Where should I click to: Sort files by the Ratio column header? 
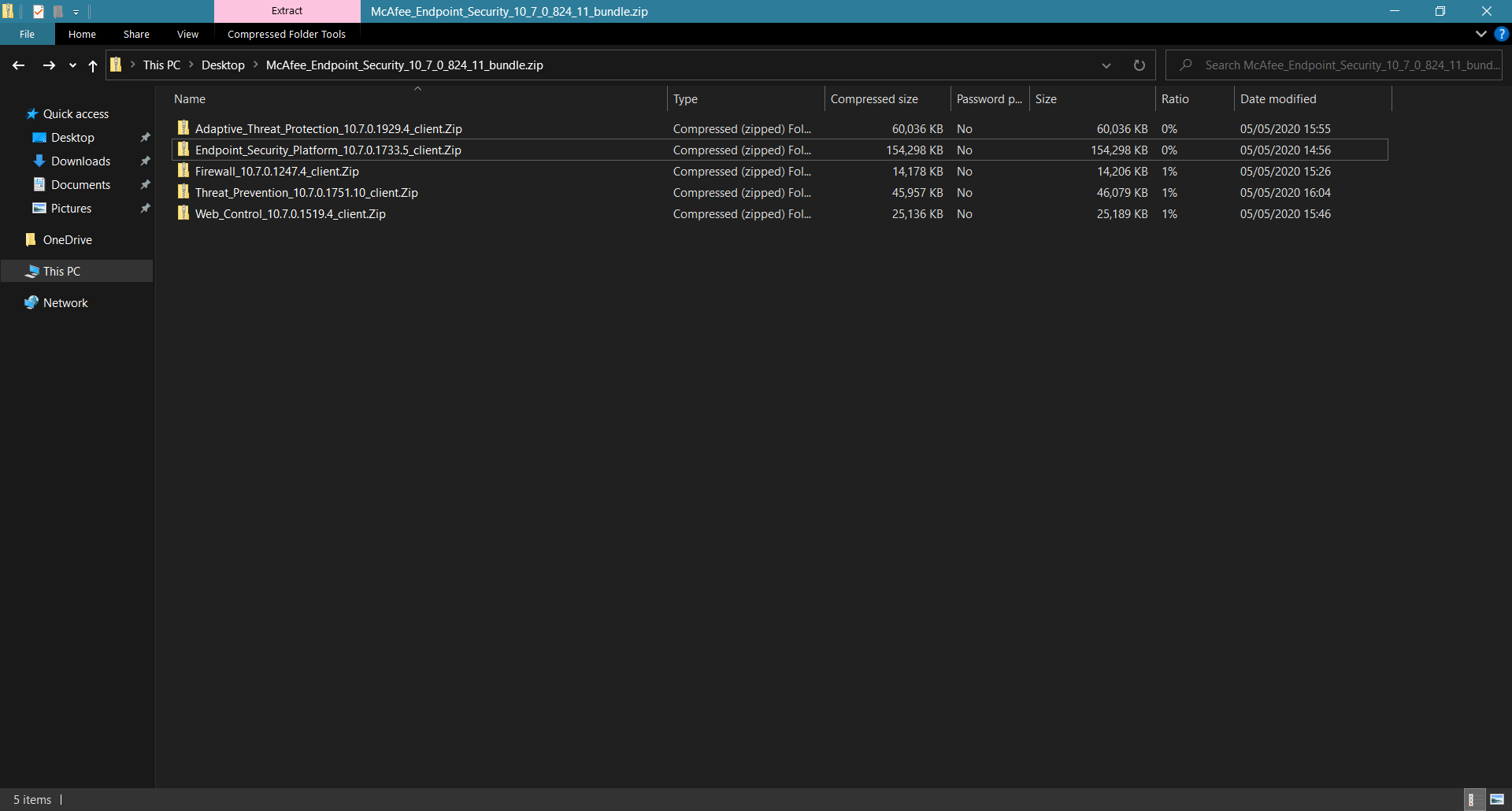[x=1195, y=99]
